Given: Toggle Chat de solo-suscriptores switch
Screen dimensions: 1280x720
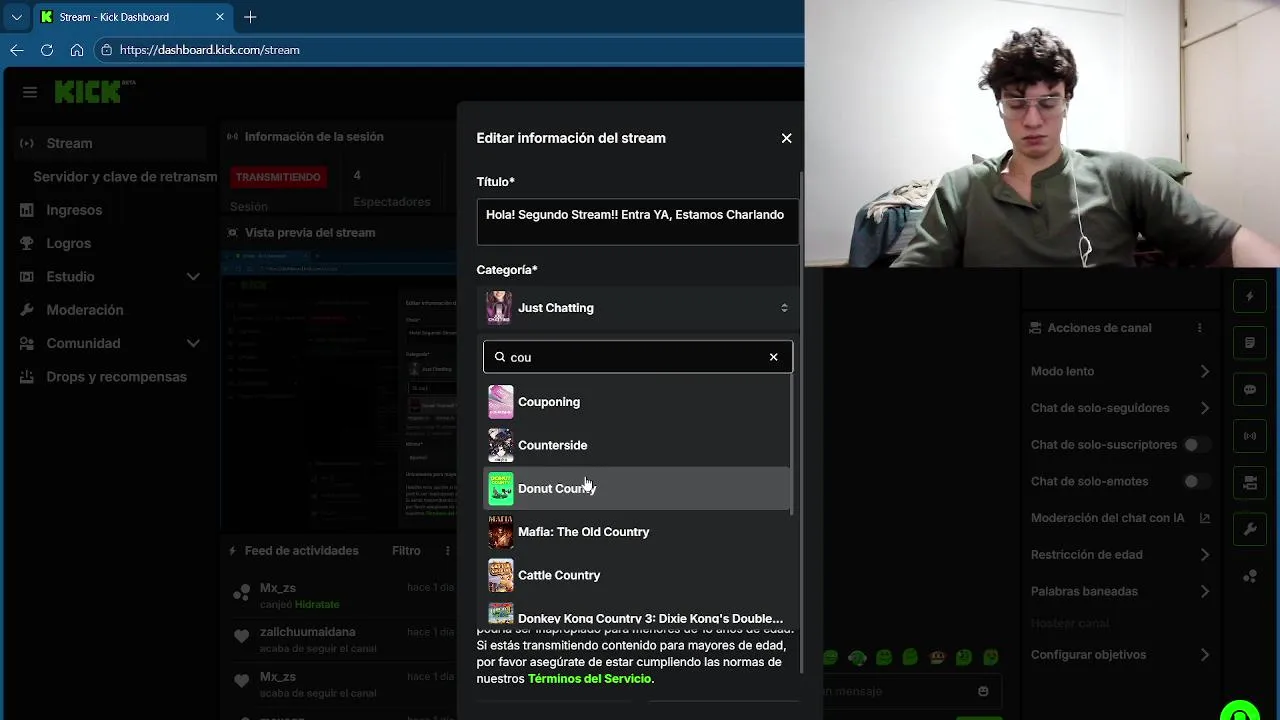Looking at the screenshot, I should (1196, 444).
